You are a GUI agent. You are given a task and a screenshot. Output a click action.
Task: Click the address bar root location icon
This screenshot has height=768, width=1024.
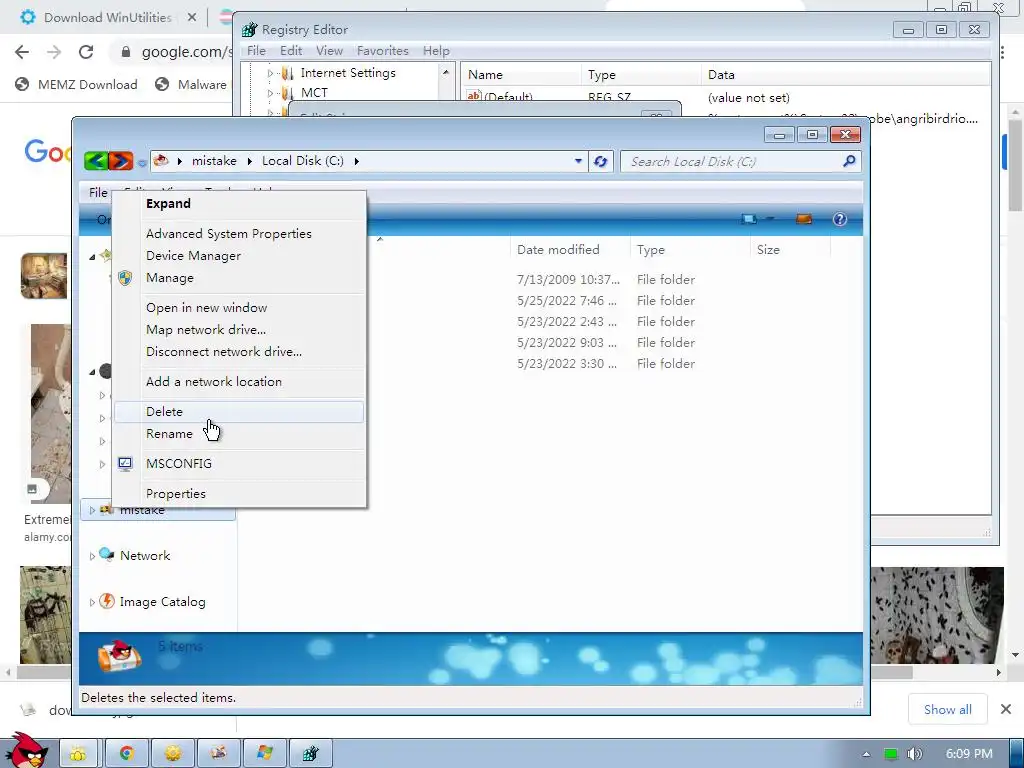(161, 161)
